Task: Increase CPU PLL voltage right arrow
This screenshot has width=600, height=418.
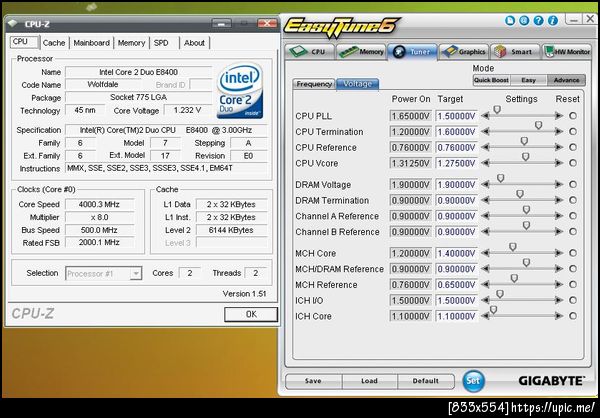Action: tap(559, 116)
